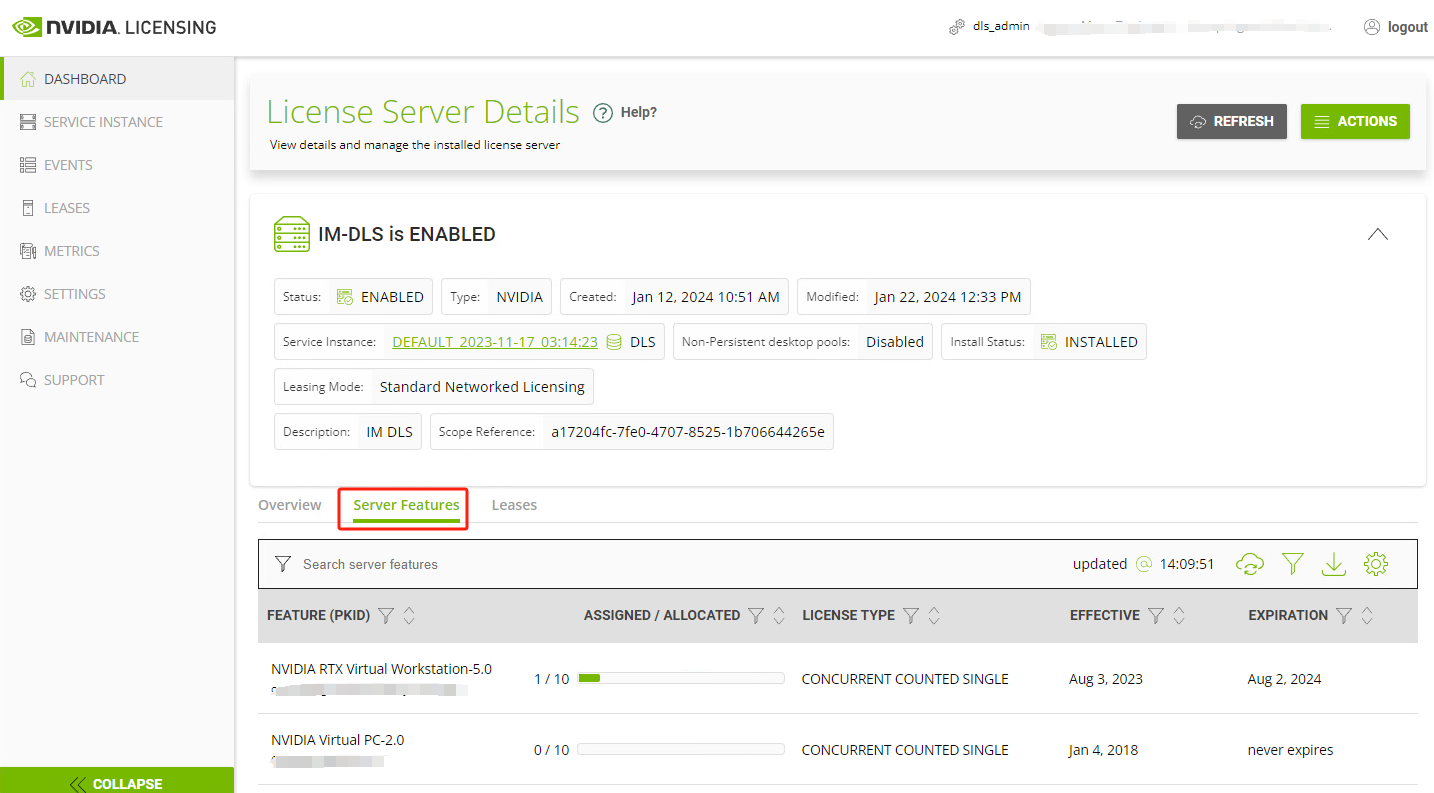Collapse the IM-DLS details panel
The height and width of the screenshot is (793, 1434).
point(1377,234)
